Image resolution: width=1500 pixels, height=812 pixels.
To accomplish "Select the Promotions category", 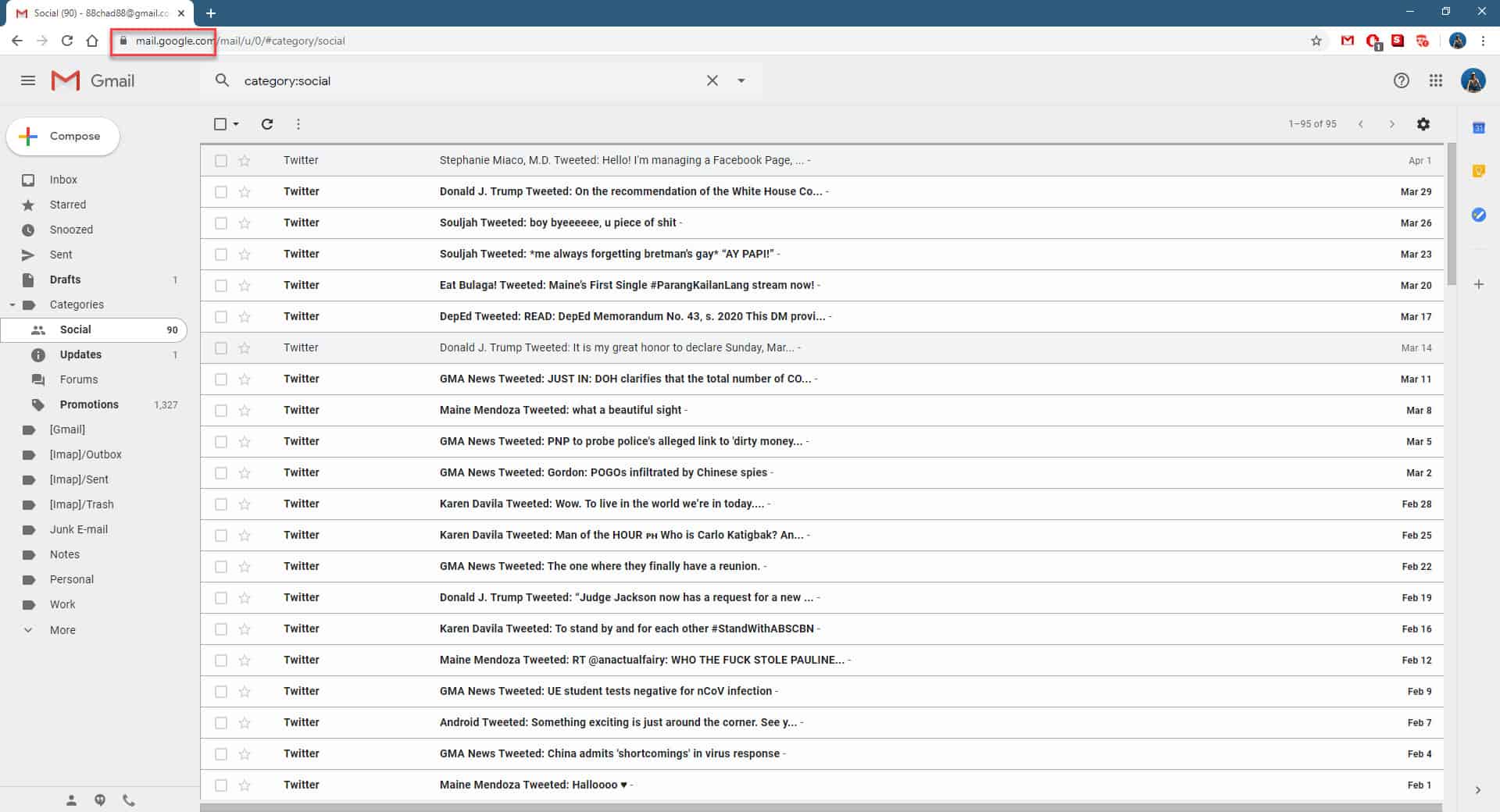I will 89,404.
